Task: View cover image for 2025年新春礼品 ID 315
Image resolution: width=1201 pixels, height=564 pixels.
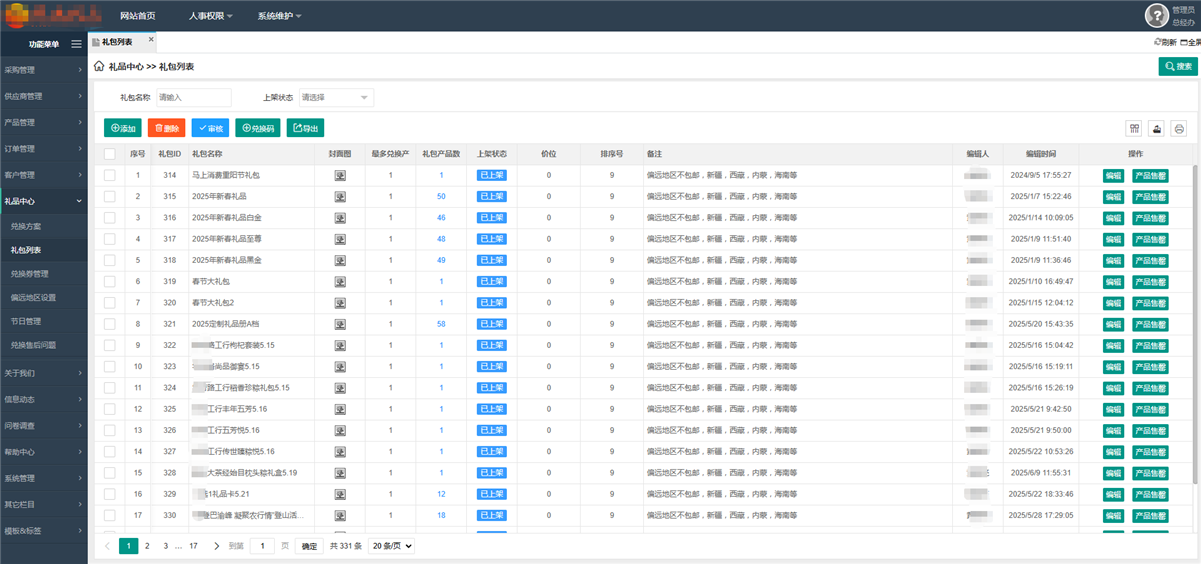Action: [x=340, y=196]
